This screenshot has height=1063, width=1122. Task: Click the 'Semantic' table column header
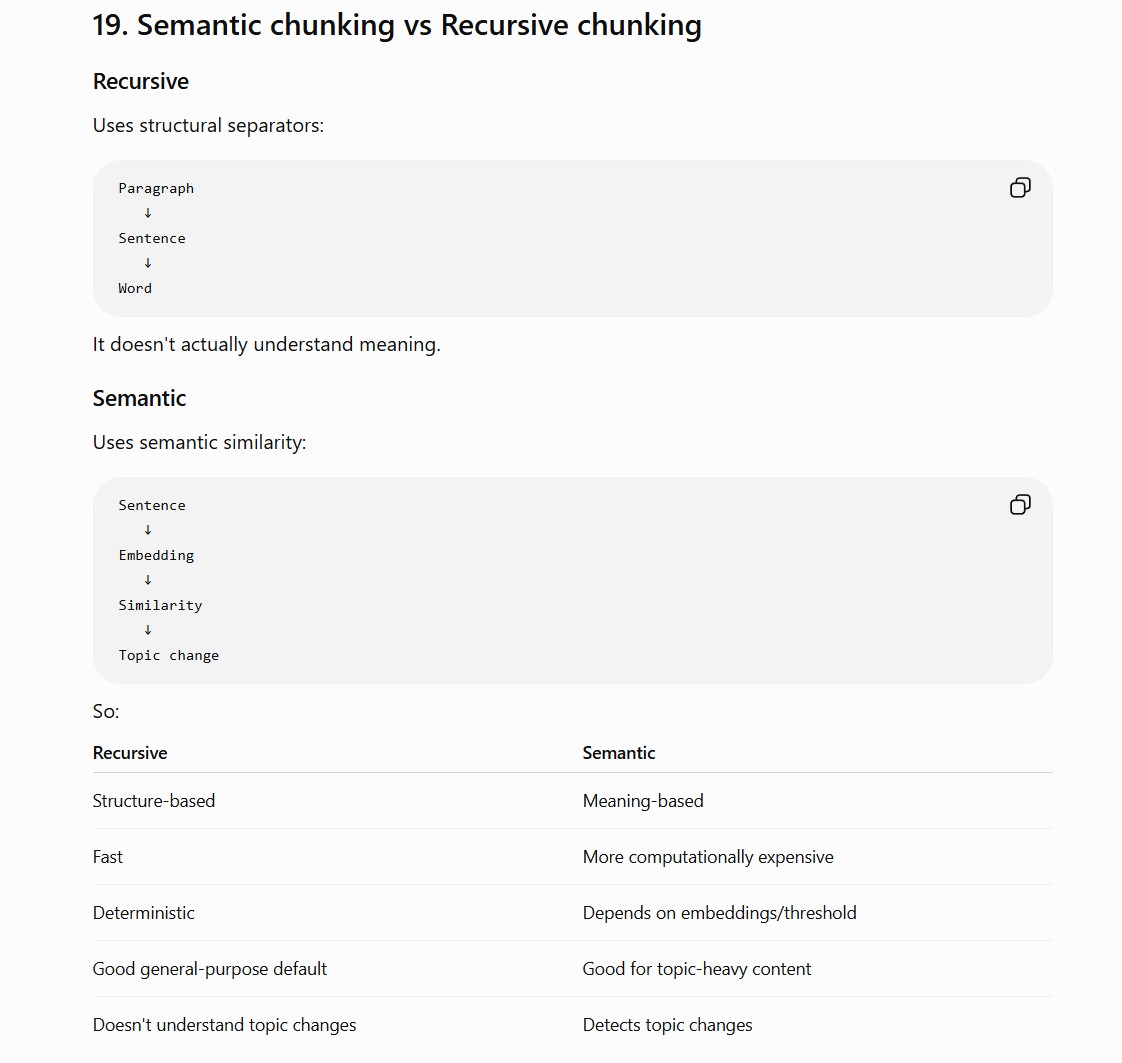pyautogui.click(x=619, y=753)
